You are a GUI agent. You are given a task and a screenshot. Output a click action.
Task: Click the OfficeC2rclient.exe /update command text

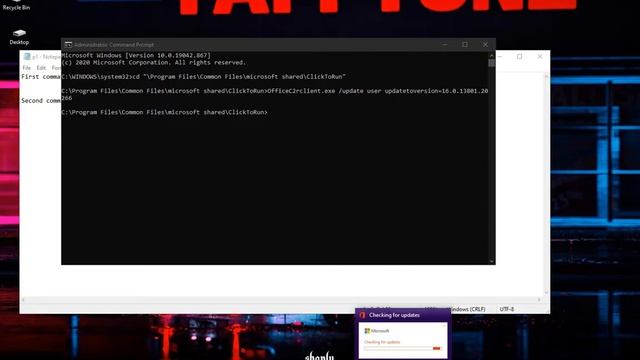tap(378, 91)
